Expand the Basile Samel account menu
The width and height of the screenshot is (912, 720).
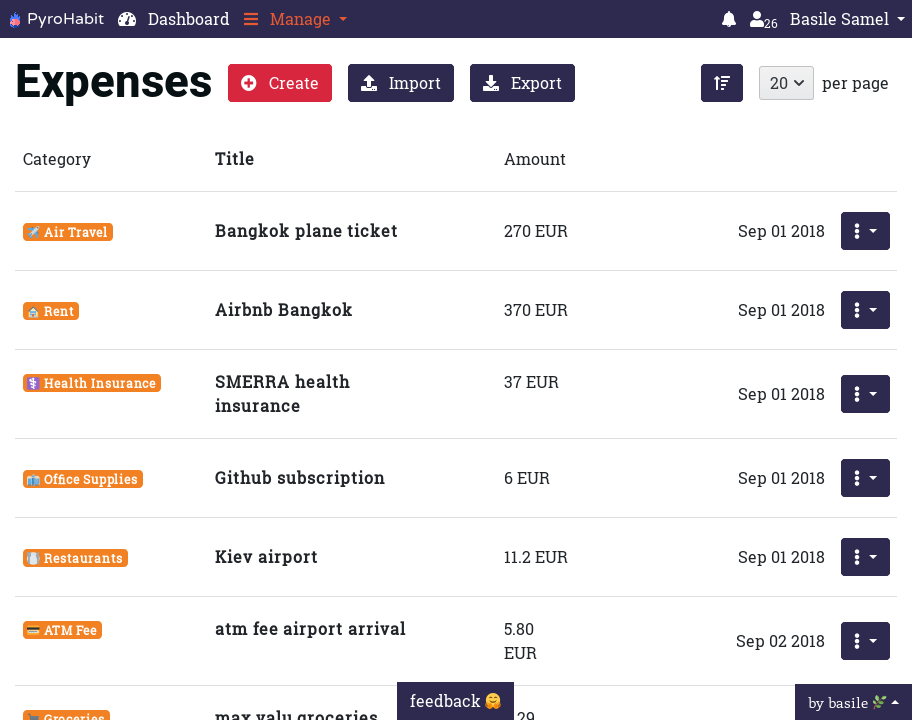coord(847,19)
